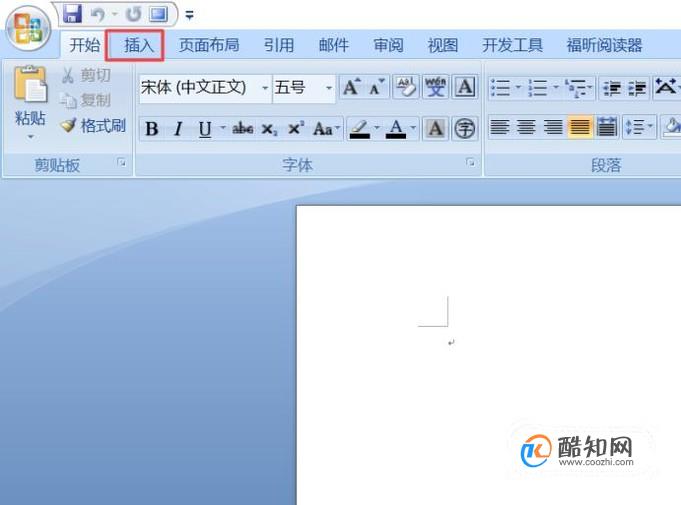Switch to the 审阅 tab

click(x=388, y=45)
